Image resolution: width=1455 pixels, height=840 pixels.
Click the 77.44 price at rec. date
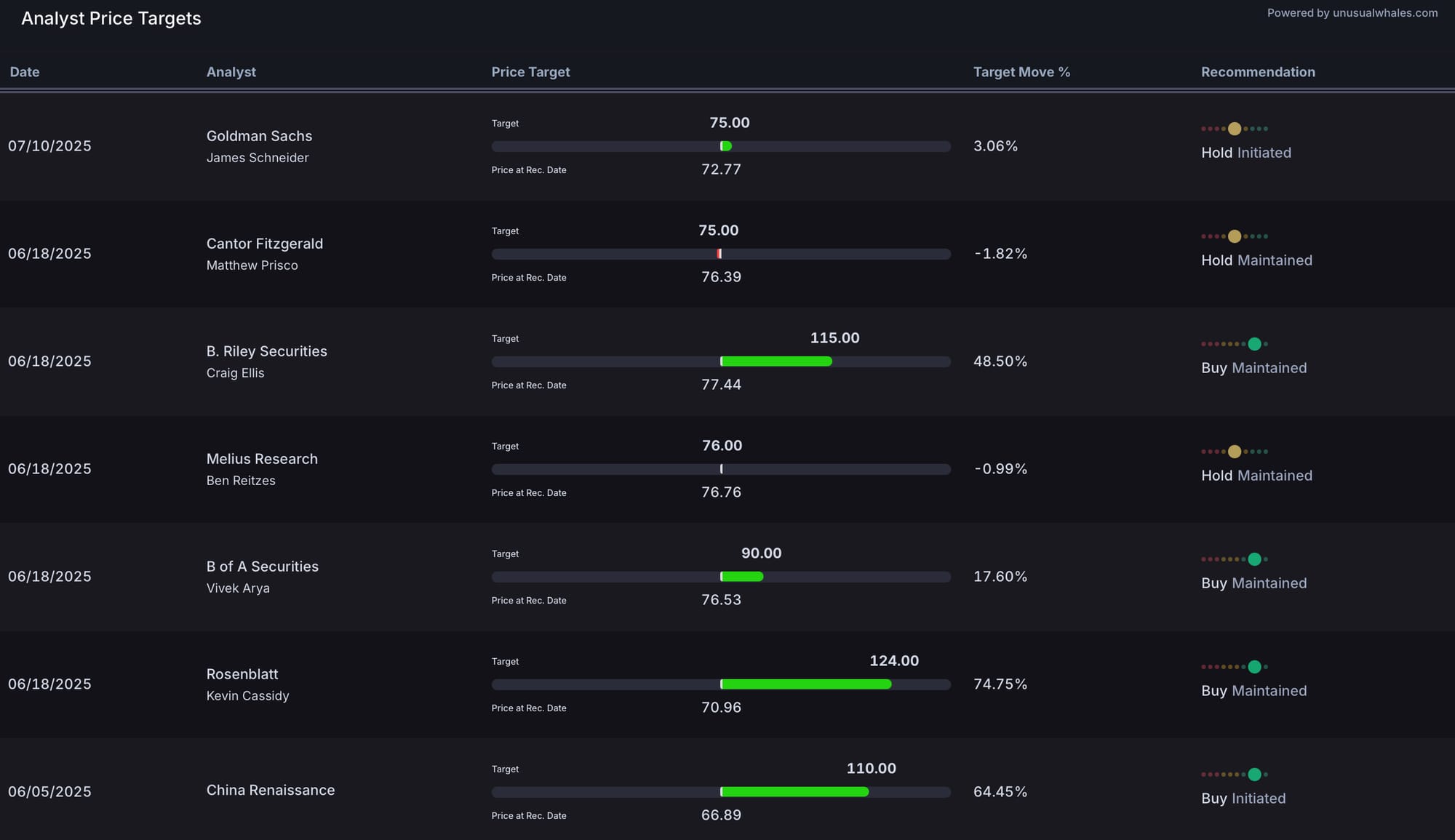721,385
